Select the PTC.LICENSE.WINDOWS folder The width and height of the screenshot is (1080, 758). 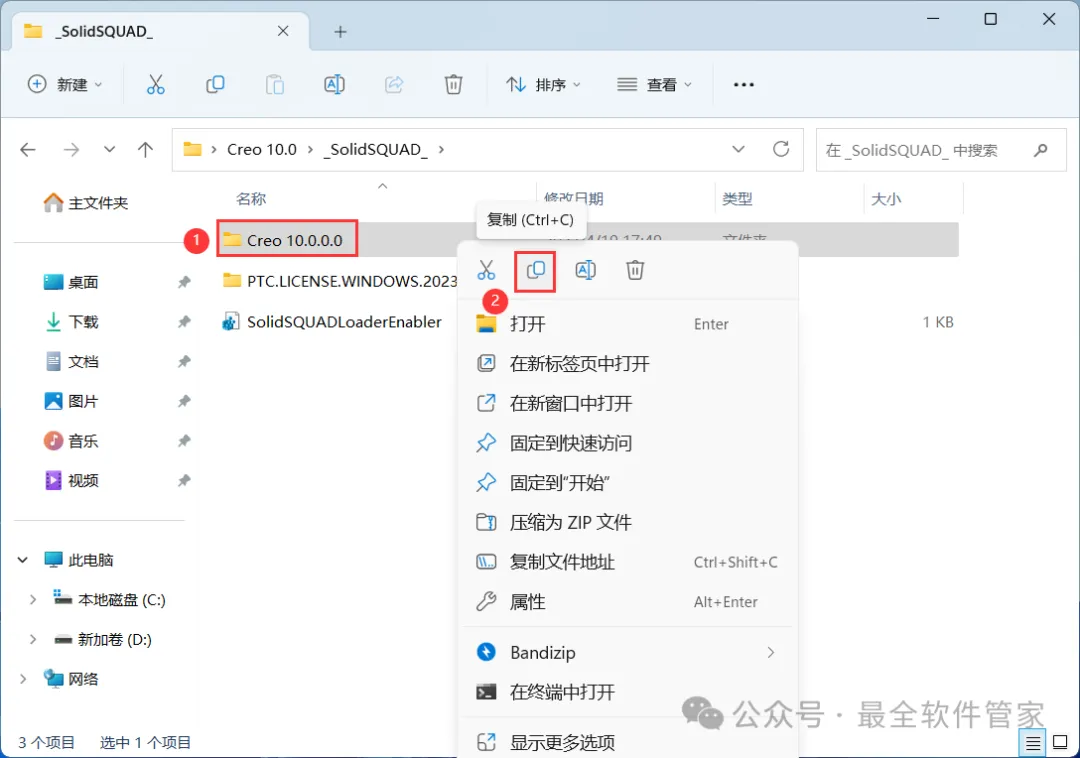[x=340, y=281]
